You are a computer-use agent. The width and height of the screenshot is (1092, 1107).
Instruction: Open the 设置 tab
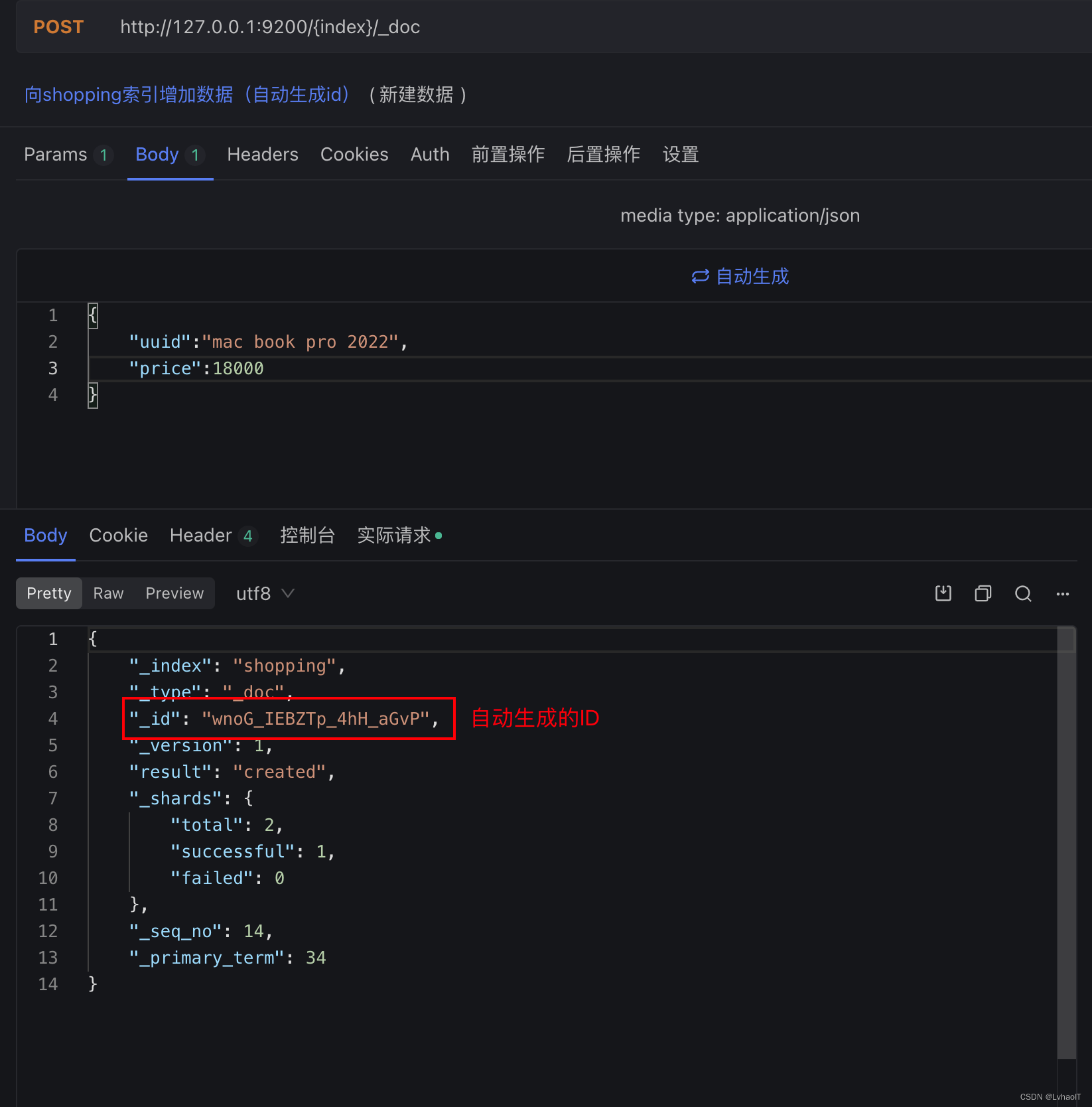tap(681, 155)
